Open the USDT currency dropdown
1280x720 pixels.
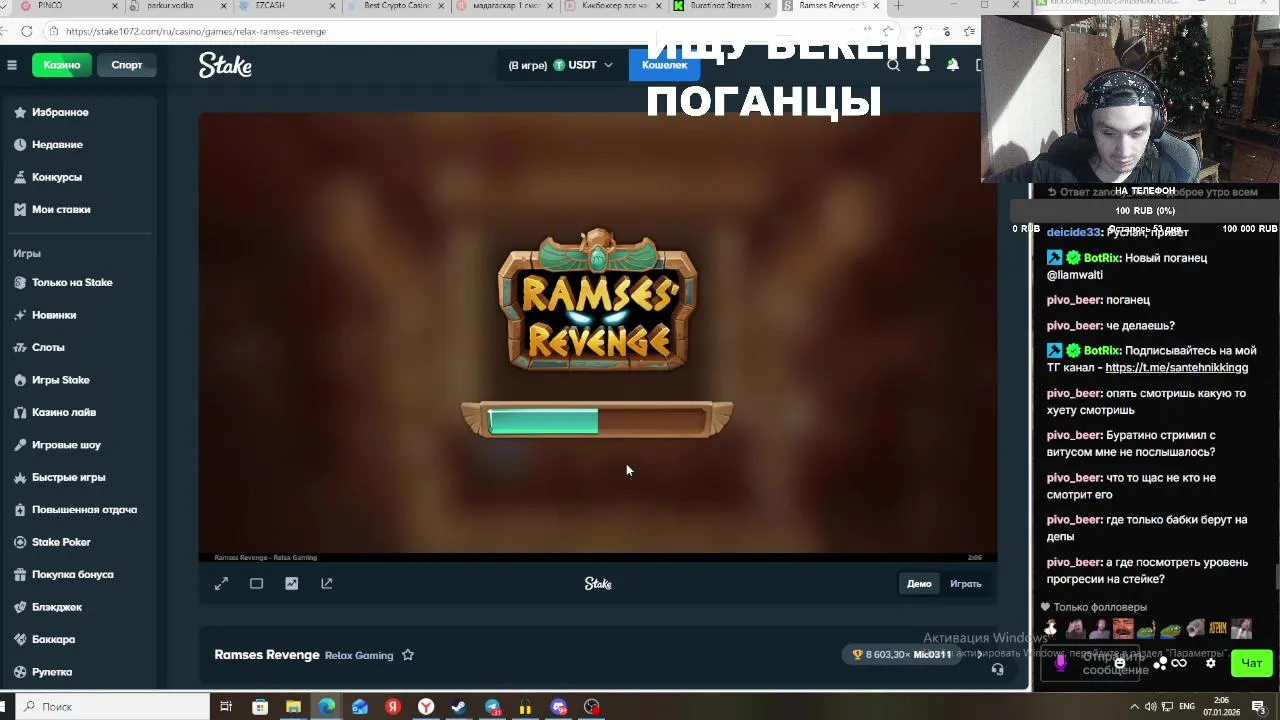(x=560, y=65)
